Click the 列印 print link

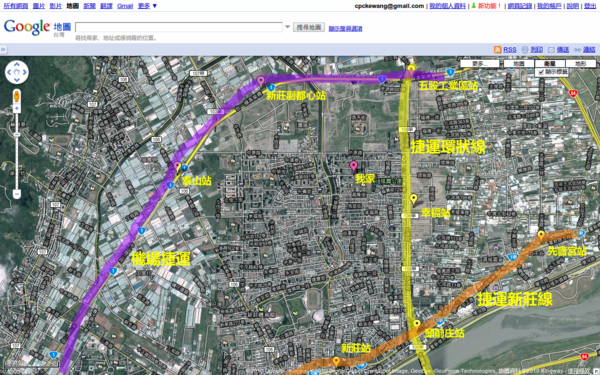point(536,50)
